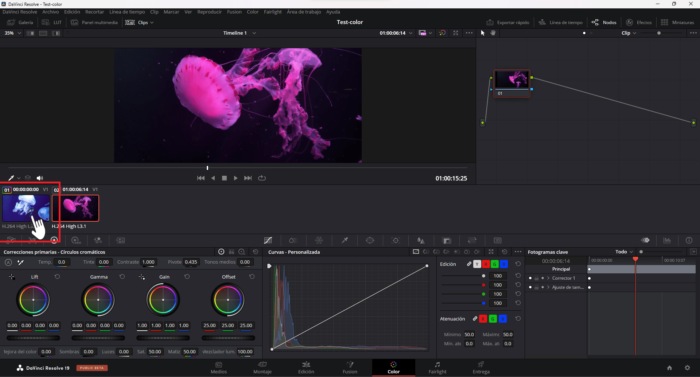Open the LUT browser button
Screen dimensions: 700x377
[52, 22]
